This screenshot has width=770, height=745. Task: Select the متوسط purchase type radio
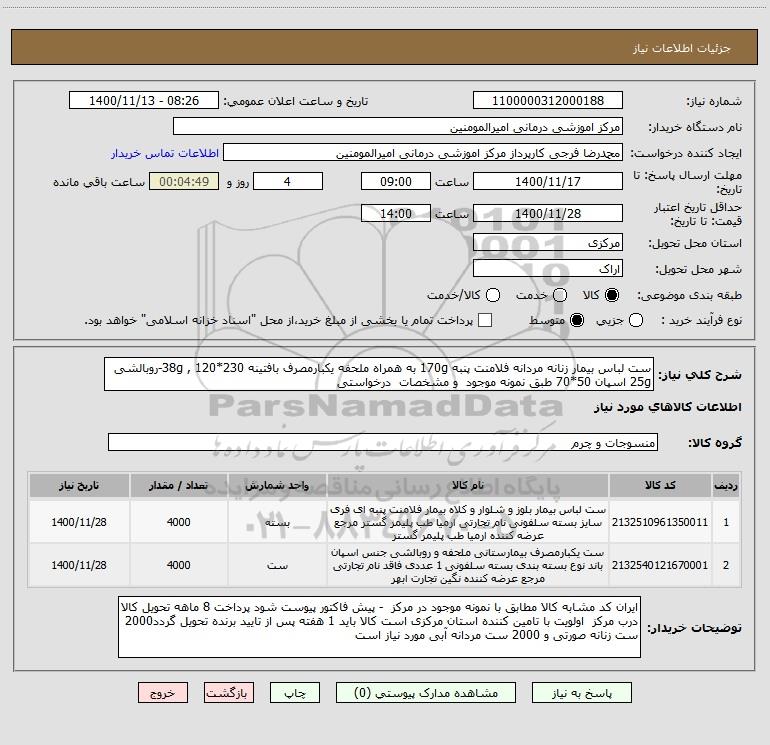point(577,320)
